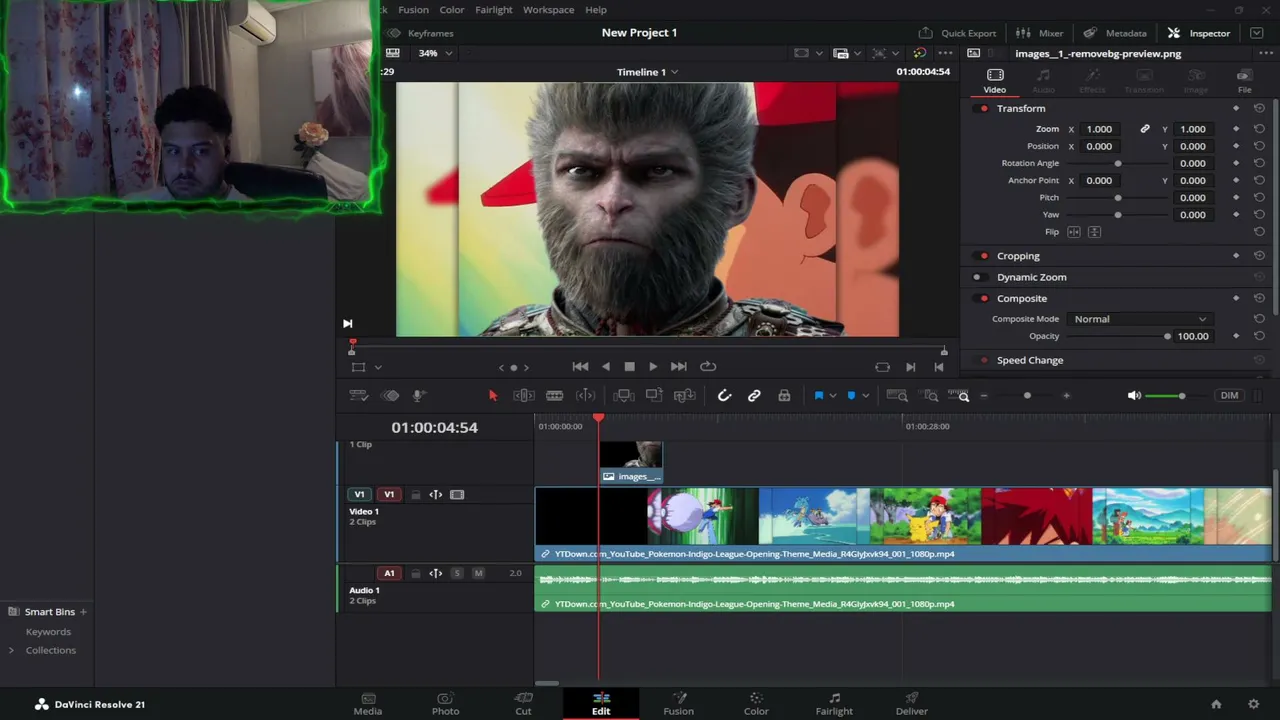Open the Workspace menu
This screenshot has height=720, width=1280.
(548, 10)
